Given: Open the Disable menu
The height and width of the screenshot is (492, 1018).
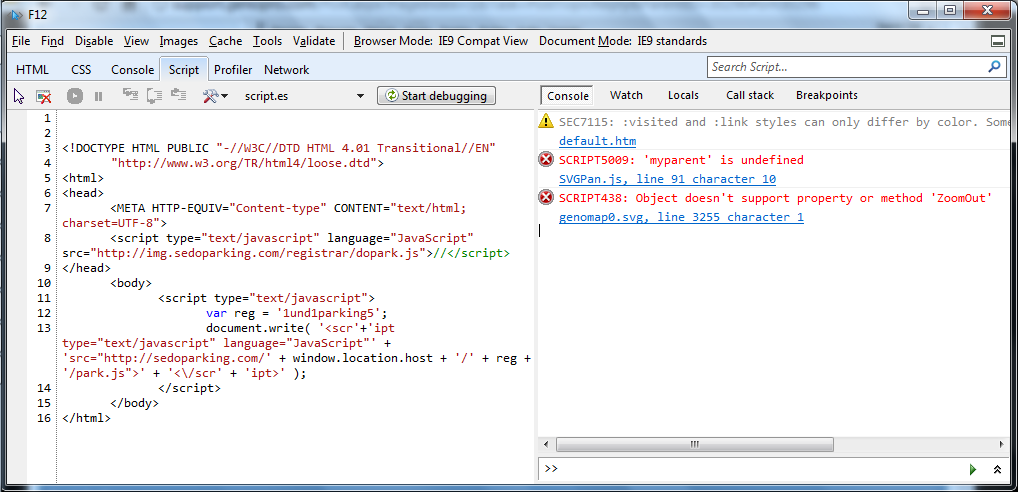Looking at the screenshot, I should [x=94, y=41].
